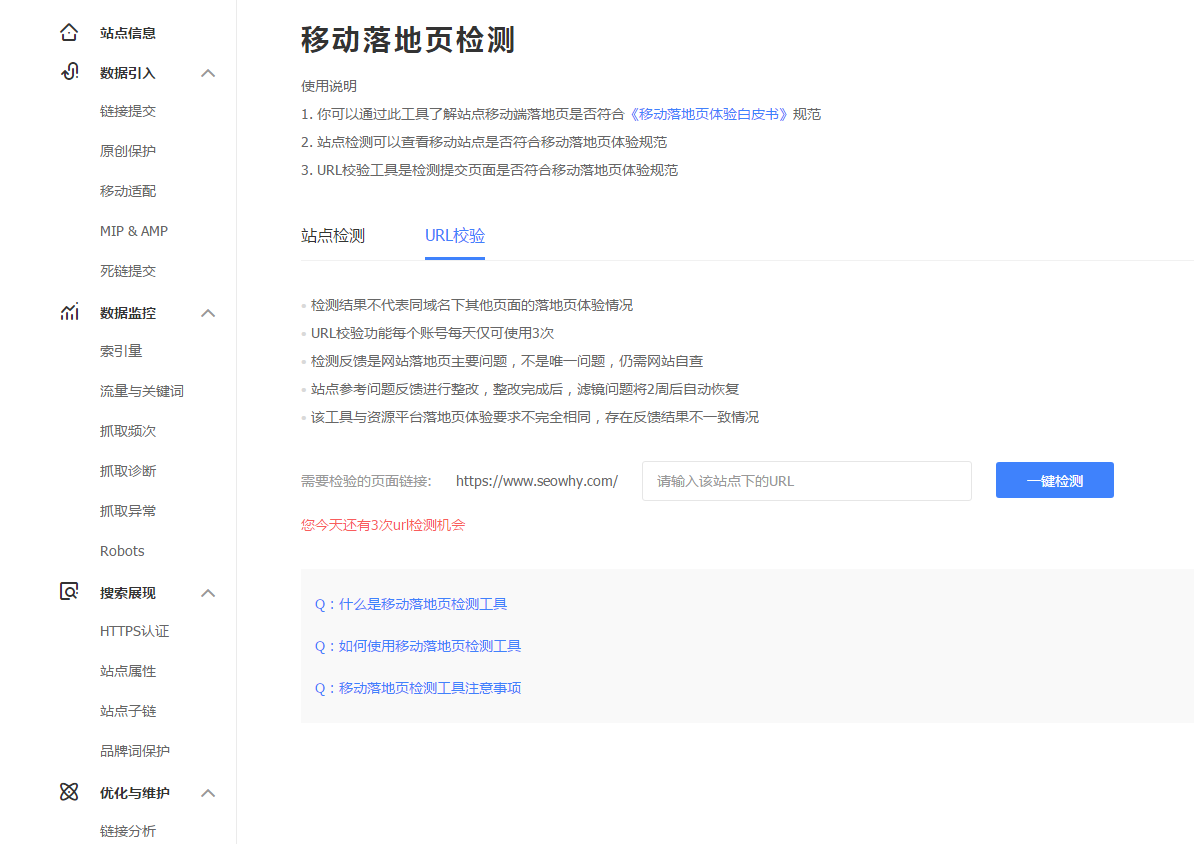1194x844 pixels.
Task: Select the URL校验 tab
Action: 455,236
